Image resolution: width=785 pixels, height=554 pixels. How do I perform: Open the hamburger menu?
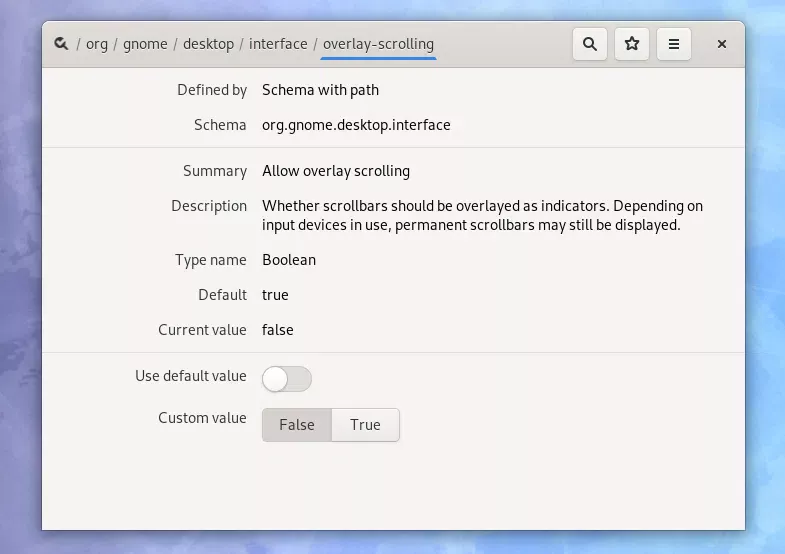pos(674,44)
